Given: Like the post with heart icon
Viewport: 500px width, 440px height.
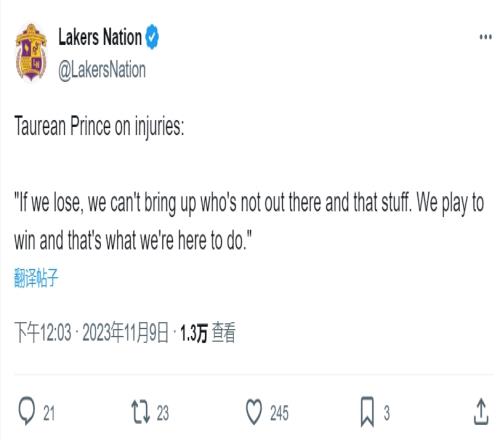Looking at the screenshot, I should click(x=254, y=412).
